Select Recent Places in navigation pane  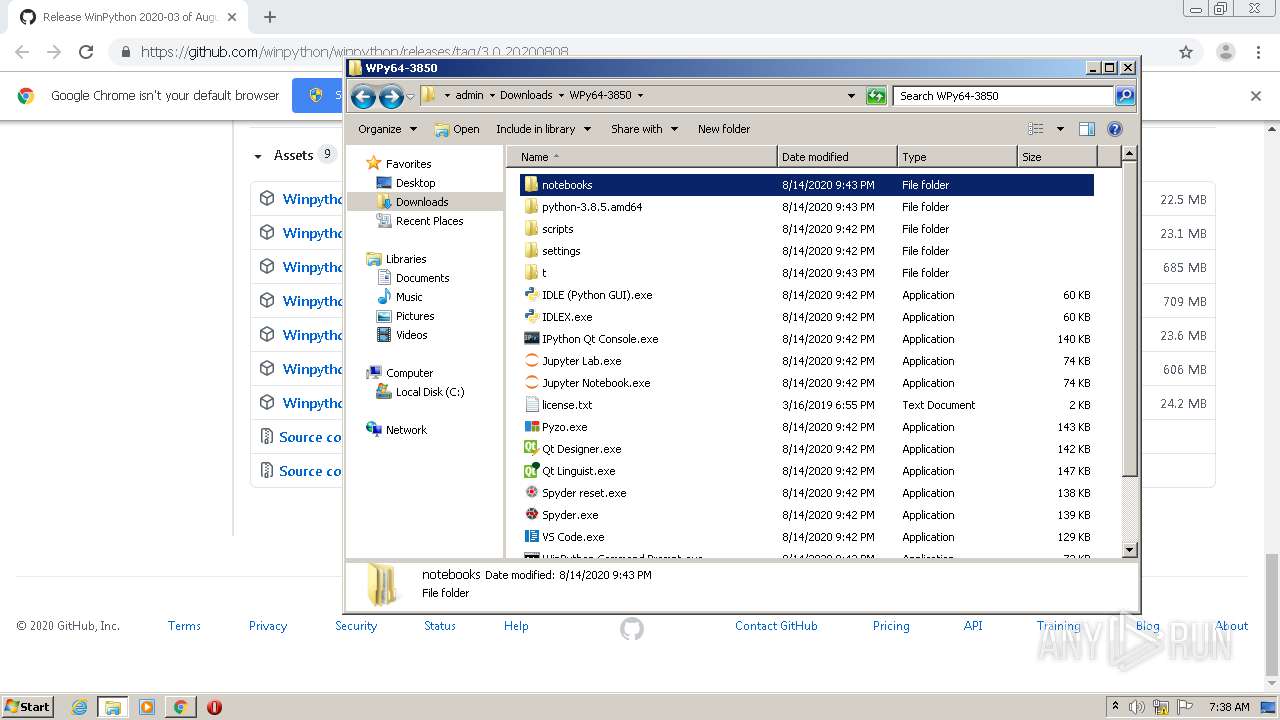[429, 221]
